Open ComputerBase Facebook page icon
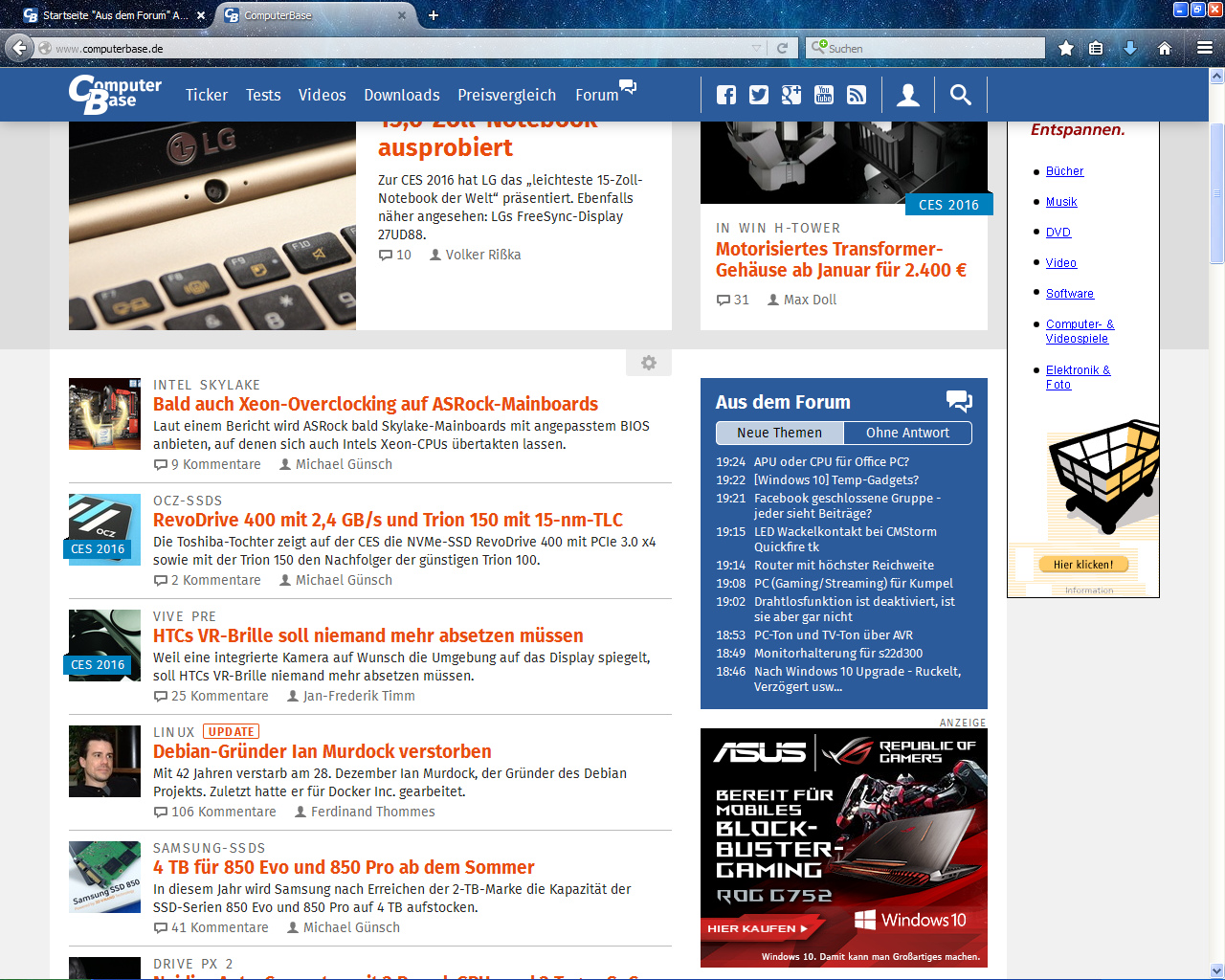This screenshot has width=1225, height=980. point(726,95)
